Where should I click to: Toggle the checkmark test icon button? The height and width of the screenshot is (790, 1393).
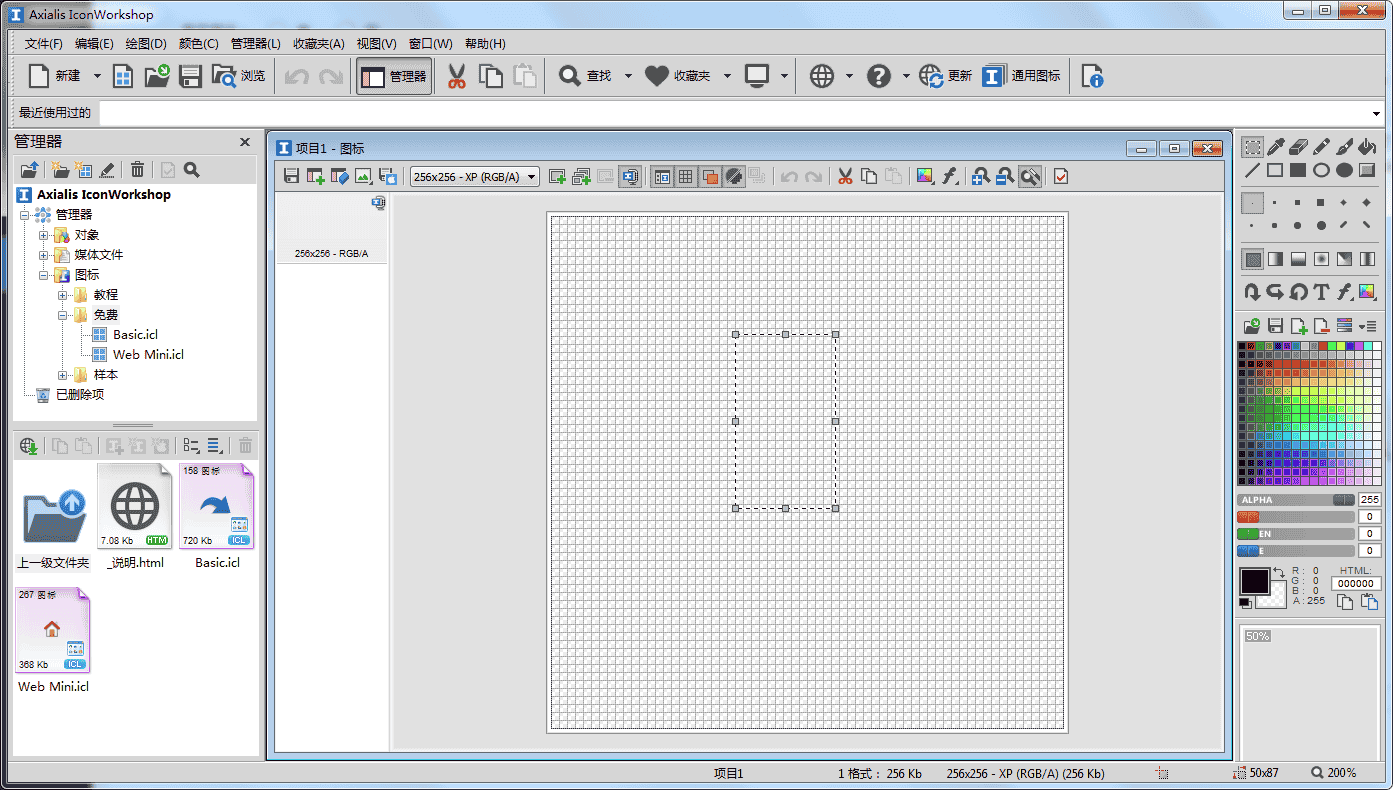pos(1061,177)
